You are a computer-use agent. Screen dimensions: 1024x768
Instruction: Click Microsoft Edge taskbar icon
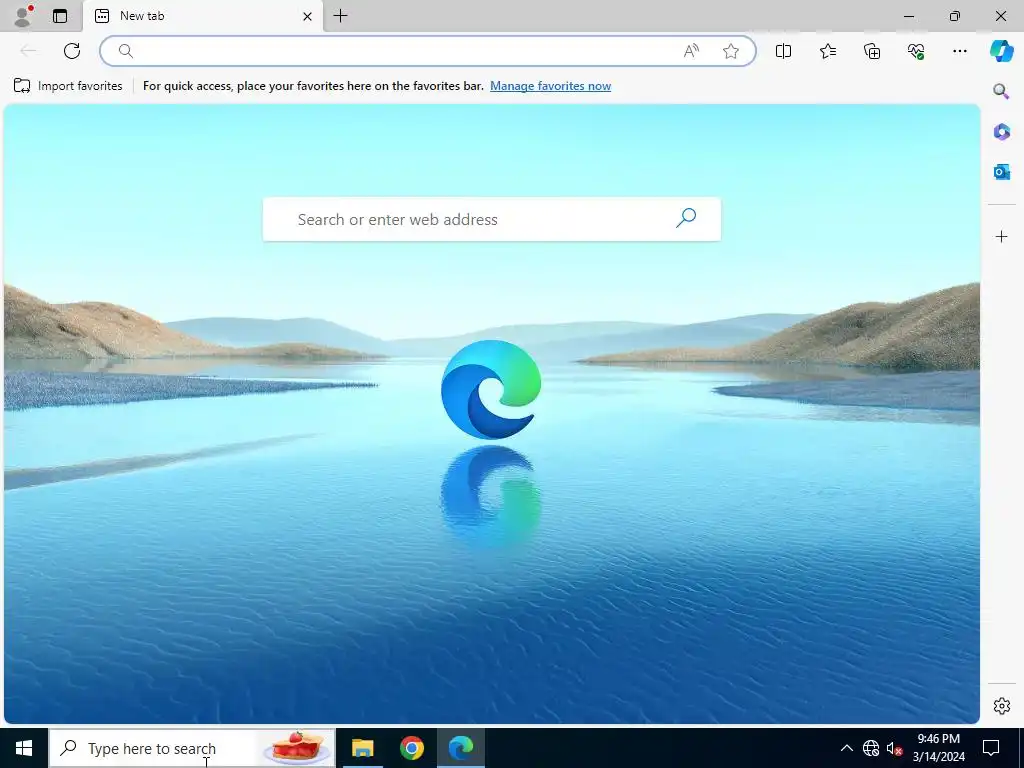point(461,748)
